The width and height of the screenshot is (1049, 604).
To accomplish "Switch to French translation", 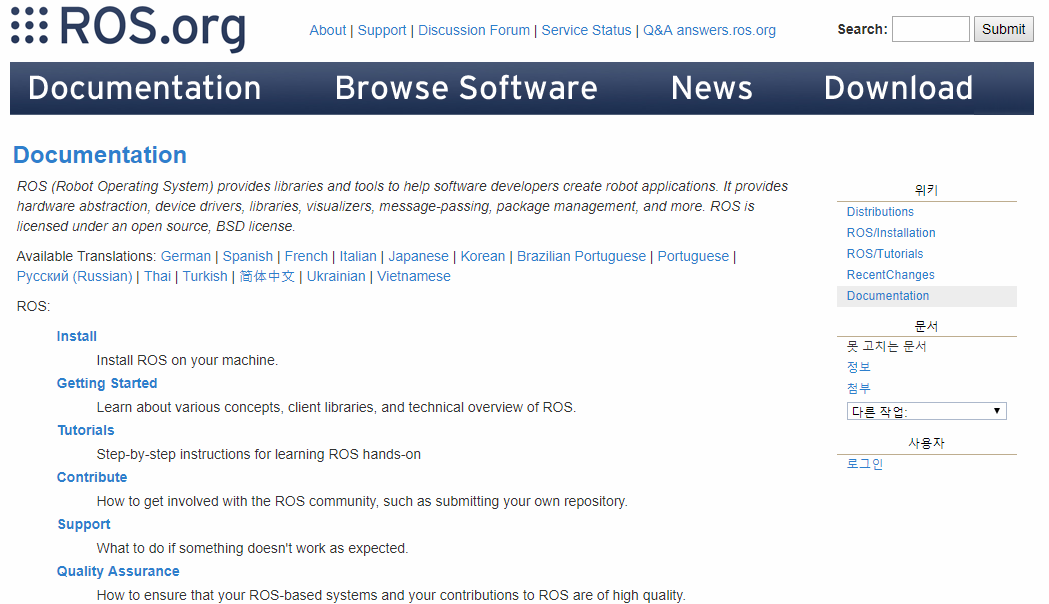I will tap(306, 256).
